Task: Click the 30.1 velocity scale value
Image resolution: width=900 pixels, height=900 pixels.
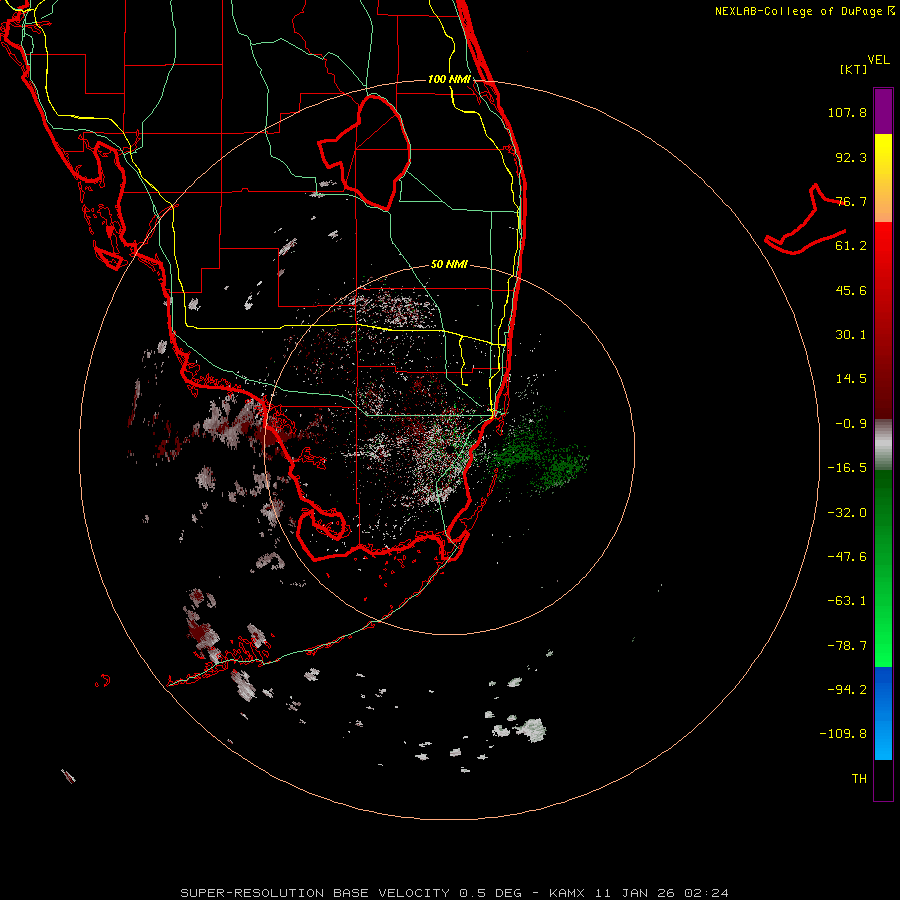Action: click(x=851, y=335)
